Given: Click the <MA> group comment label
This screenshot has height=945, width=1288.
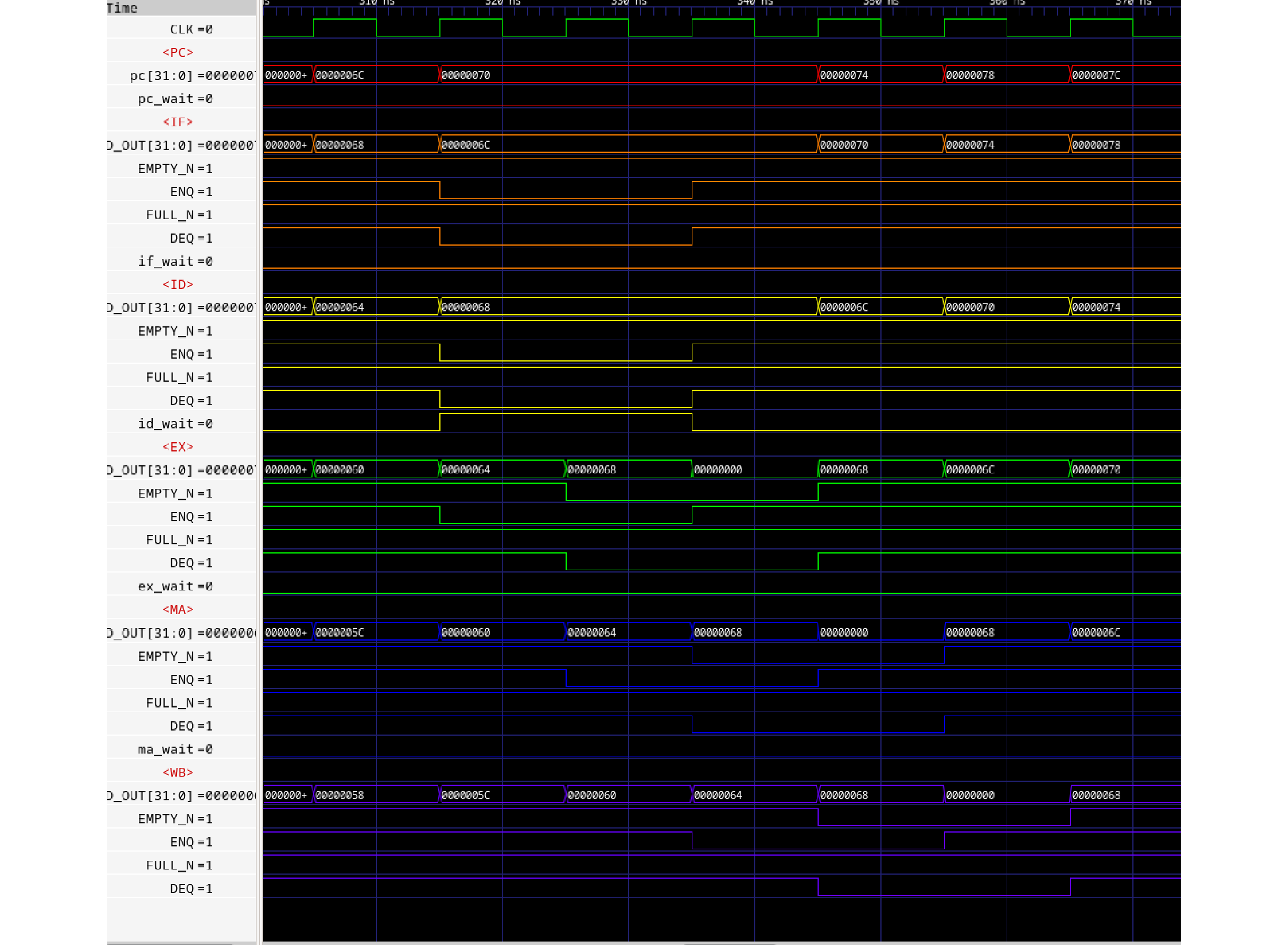Looking at the screenshot, I should [x=178, y=609].
